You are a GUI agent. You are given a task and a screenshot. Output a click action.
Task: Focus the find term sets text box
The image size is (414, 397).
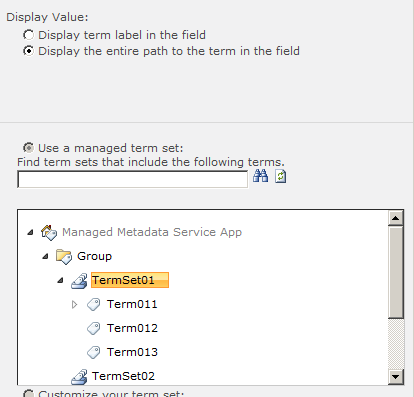click(x=132, y=179)
